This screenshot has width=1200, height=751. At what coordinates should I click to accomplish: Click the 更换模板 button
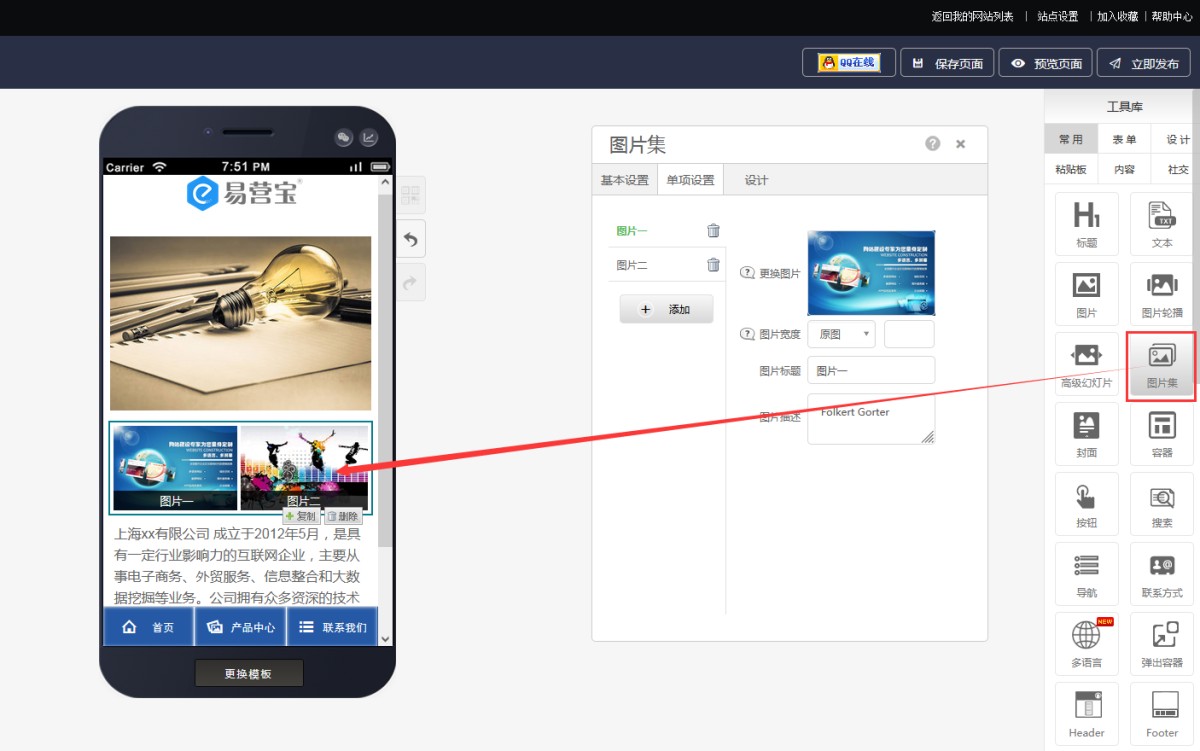click(248, 673)
